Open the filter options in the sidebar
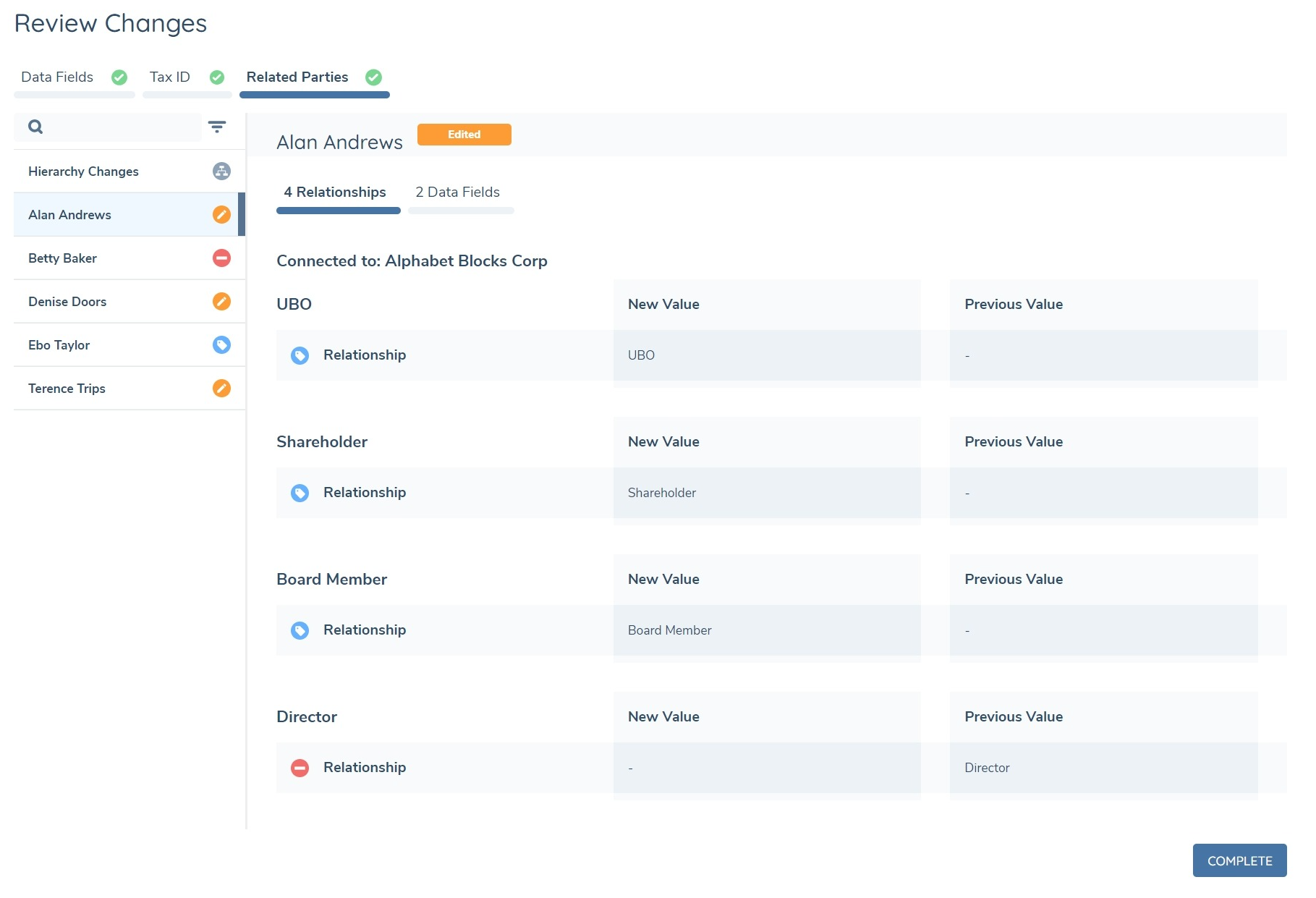Viewport: 1316px width, 898px height. [218, 127]
